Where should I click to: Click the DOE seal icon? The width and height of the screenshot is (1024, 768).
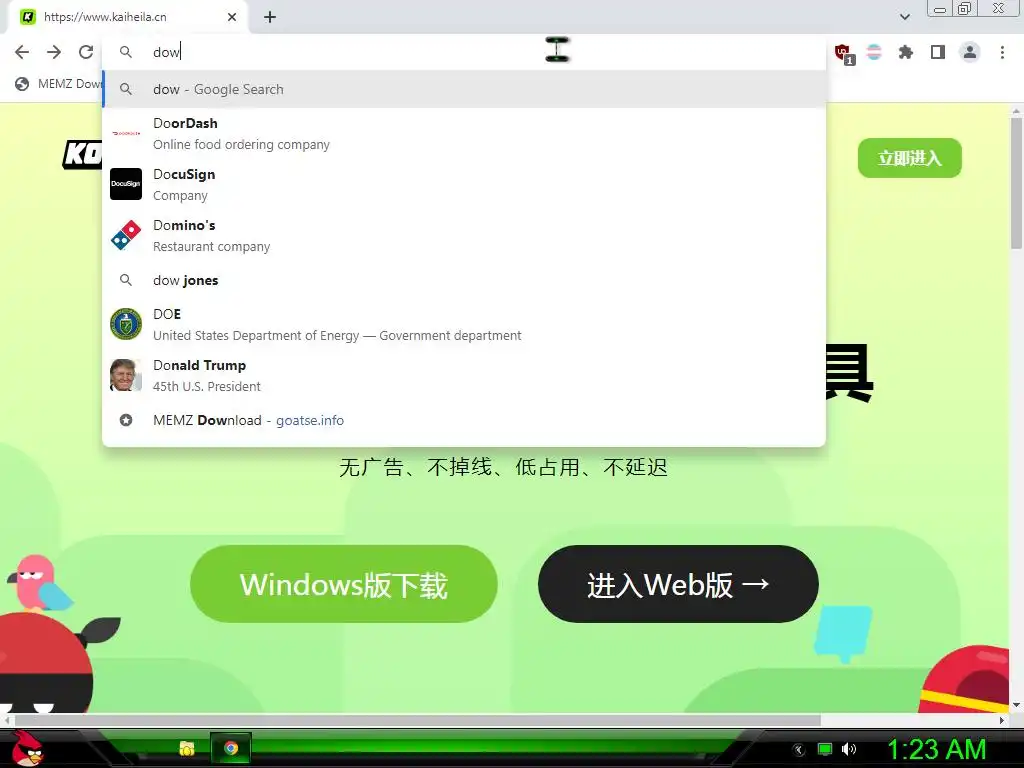point(126,324)
